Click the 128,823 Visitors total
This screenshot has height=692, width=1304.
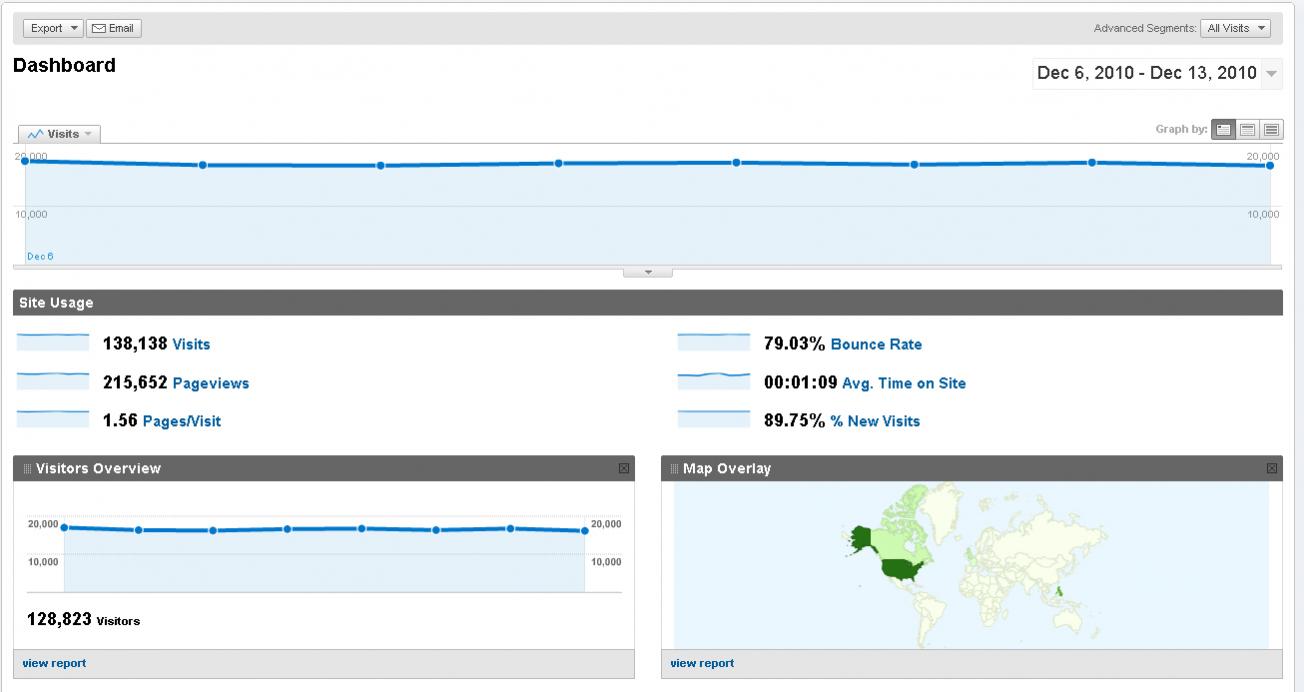click(x=83, y=620)
